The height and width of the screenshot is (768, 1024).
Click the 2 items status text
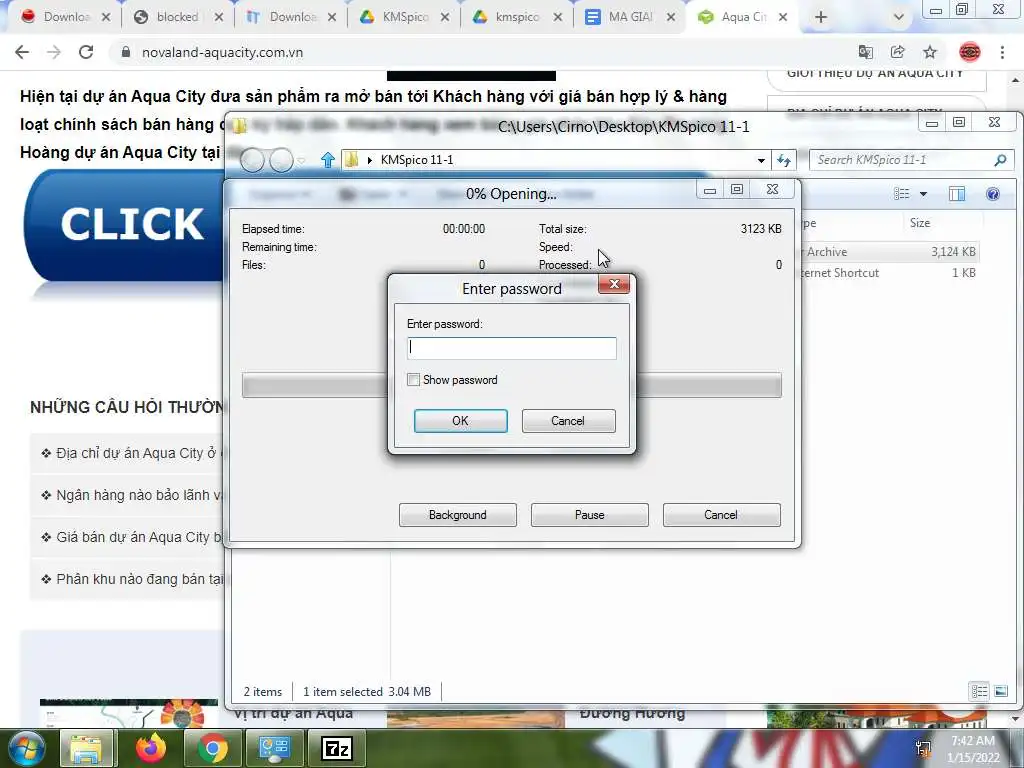point(263,692)
